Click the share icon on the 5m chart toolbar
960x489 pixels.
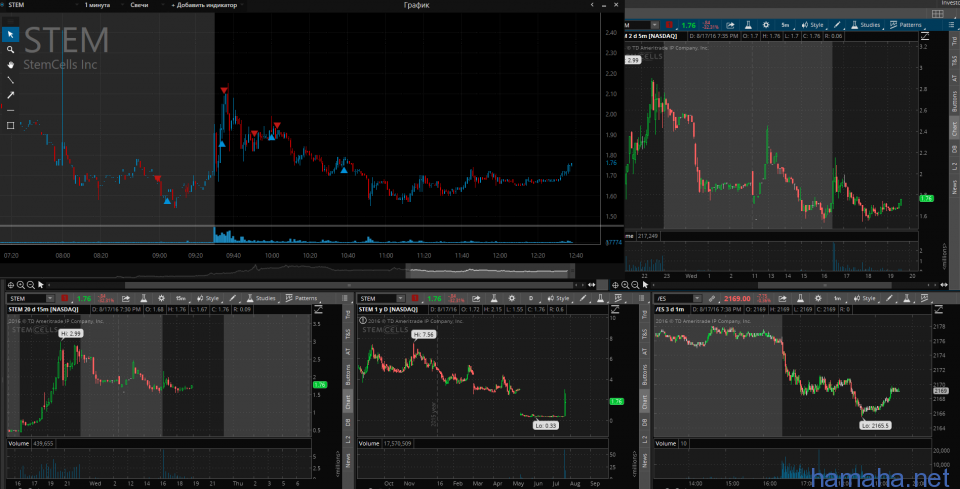[730, 25]
